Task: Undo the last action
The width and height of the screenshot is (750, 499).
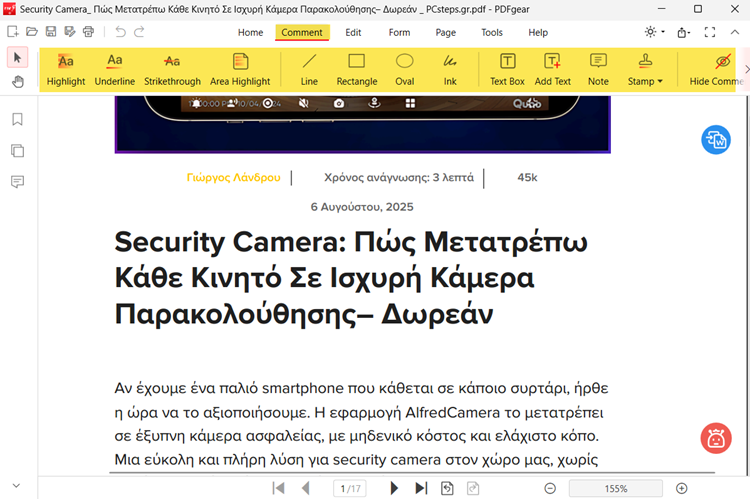Action: [120, 32]
